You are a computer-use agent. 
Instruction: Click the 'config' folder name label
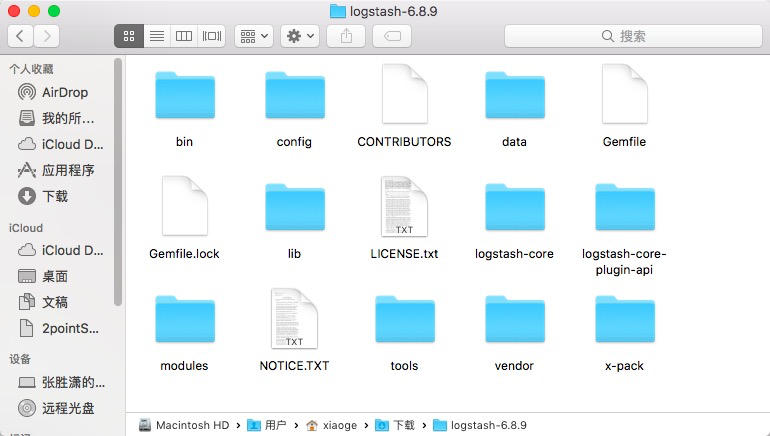coord(294,142)
